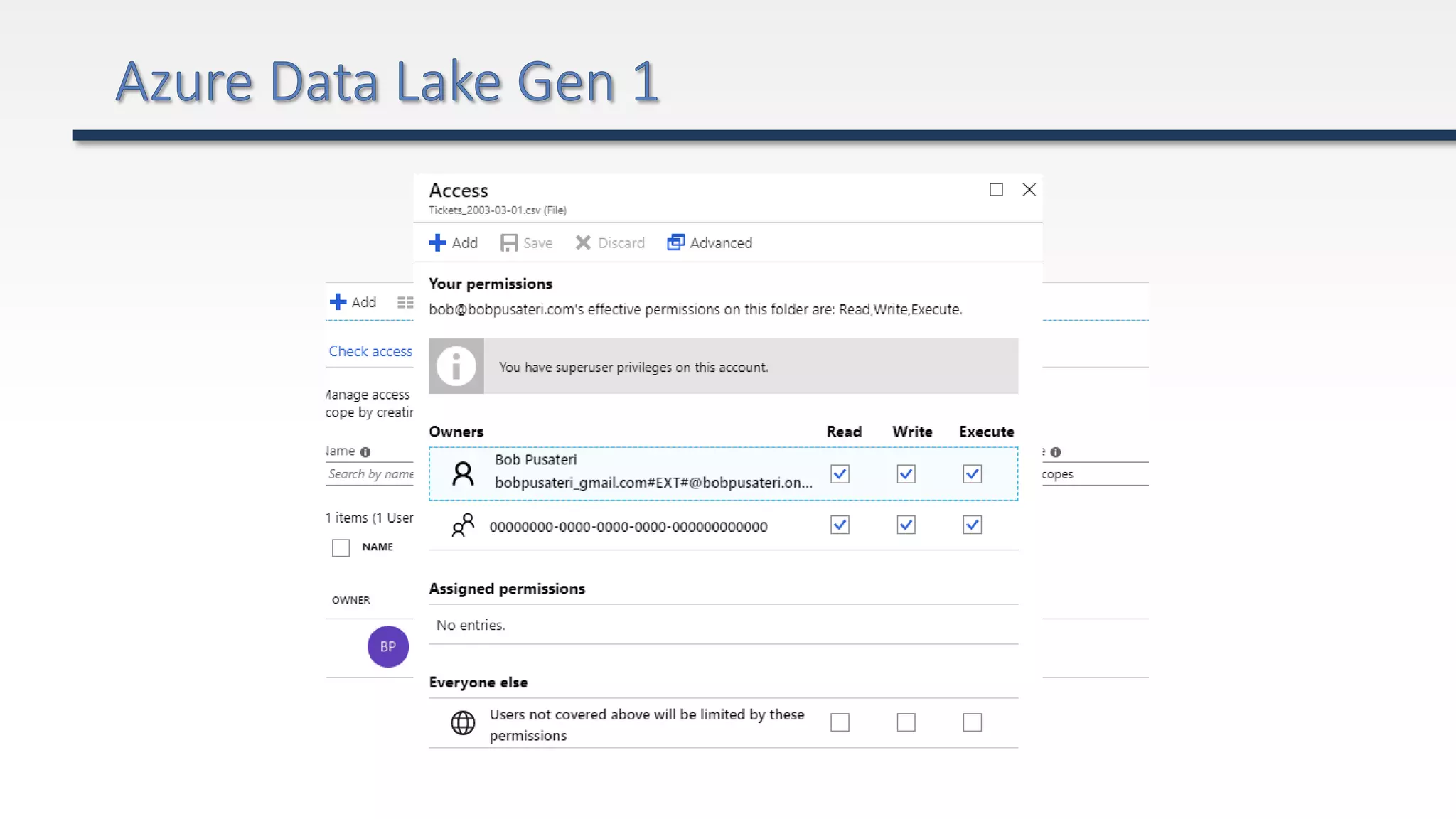Maximize the Access panel
This screenshot has width=1456, height=819.
[x=996, y=190]
